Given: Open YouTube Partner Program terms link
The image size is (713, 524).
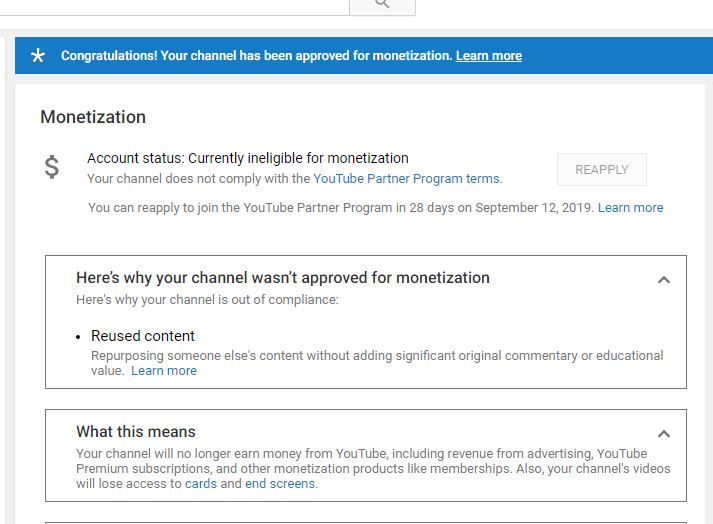Looking at the screenshot, I should click(407, 179).
